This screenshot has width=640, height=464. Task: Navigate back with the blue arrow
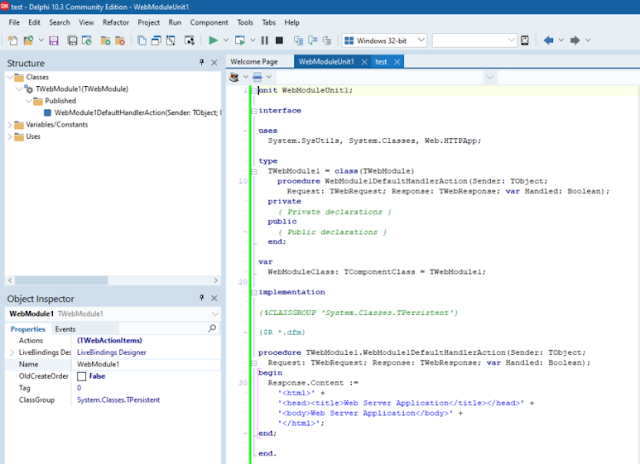tap(549, 40)
